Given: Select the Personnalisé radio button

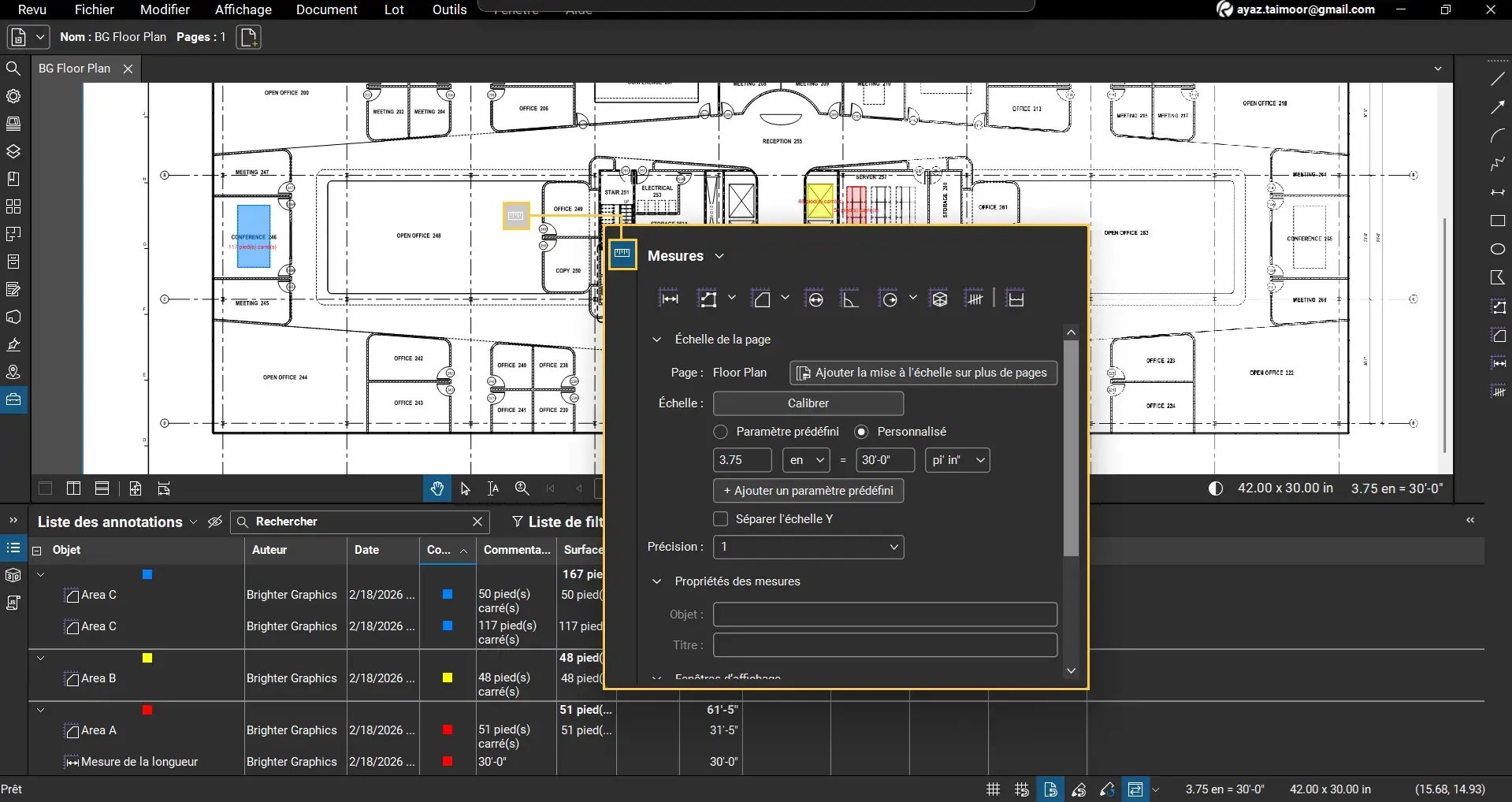Looking at the screenshot, I should click(861, 431).
